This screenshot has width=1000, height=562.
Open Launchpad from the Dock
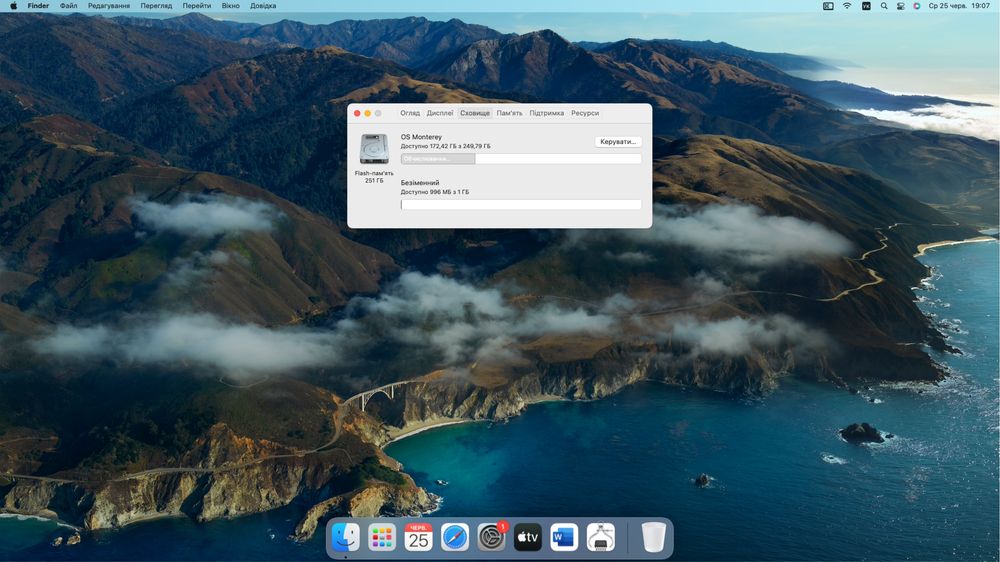381,538
